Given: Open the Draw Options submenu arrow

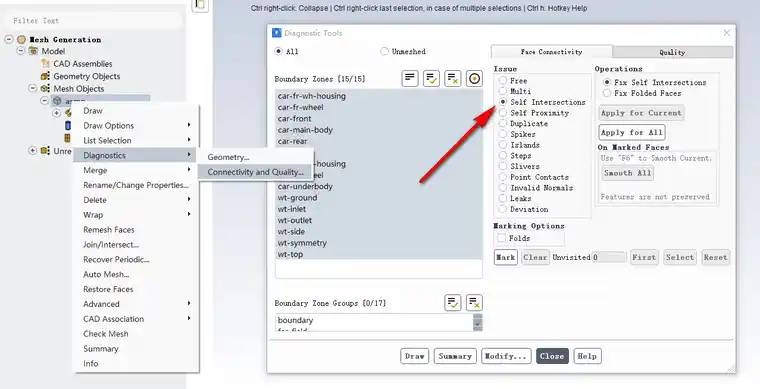Looking at the screenshot, I should tap(189, 125).
